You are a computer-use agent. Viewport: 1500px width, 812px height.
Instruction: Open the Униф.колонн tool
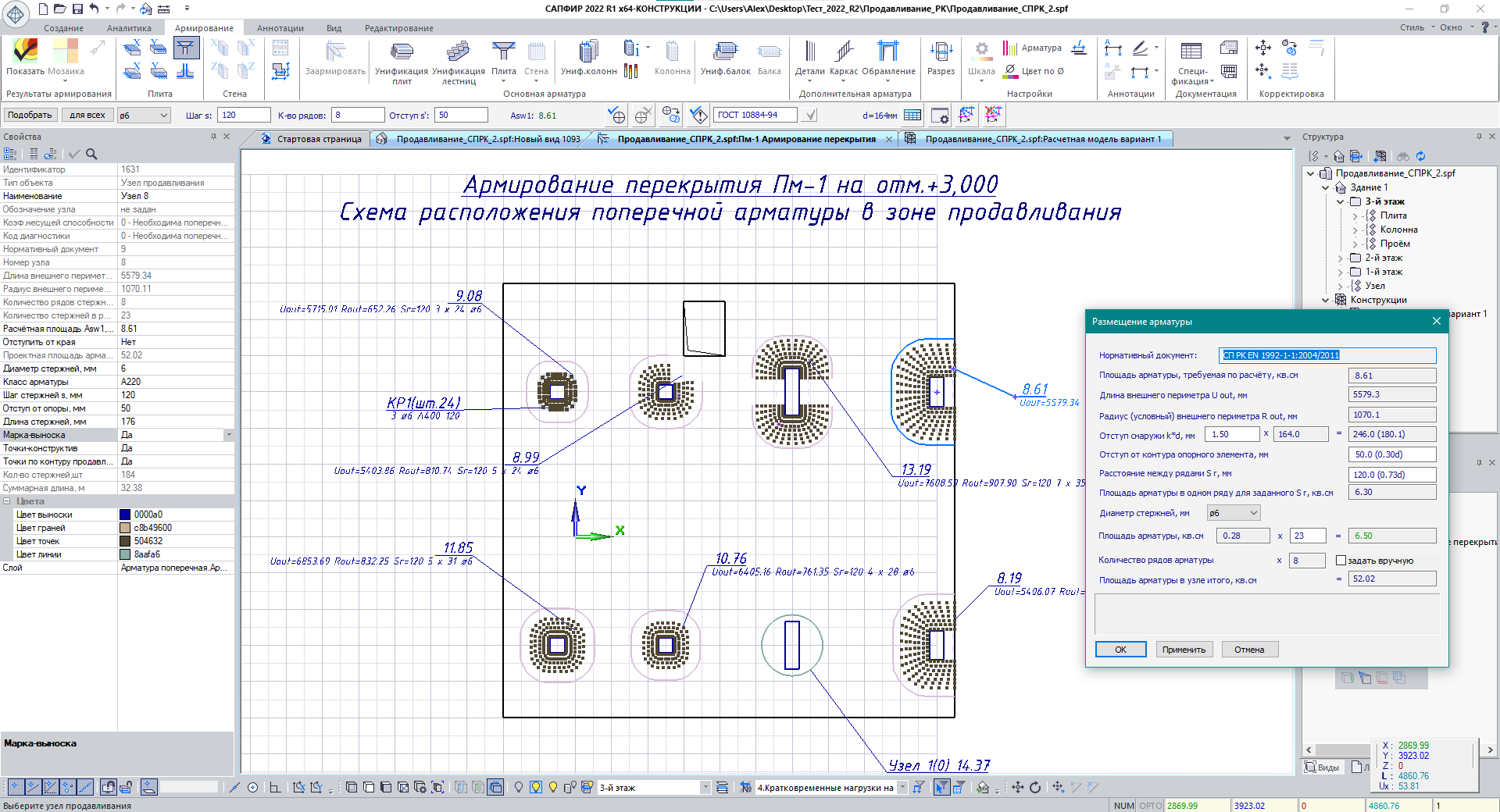pyautogui.click(x=588, y=57)
